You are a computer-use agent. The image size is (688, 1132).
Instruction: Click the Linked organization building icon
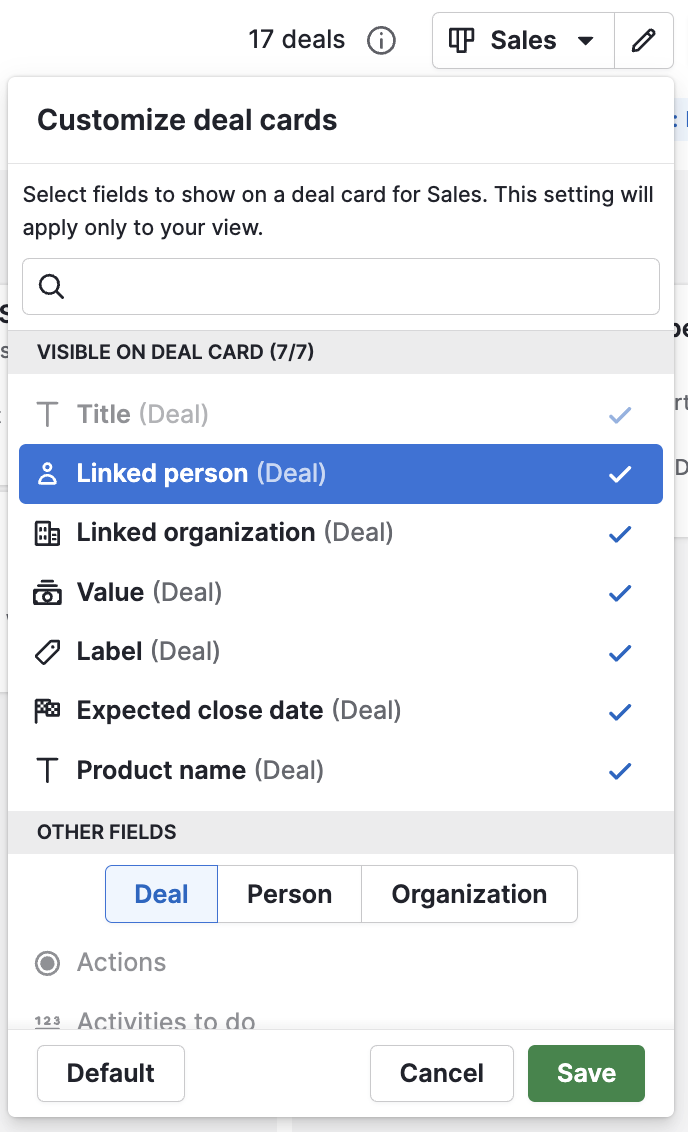pos(47,533)
